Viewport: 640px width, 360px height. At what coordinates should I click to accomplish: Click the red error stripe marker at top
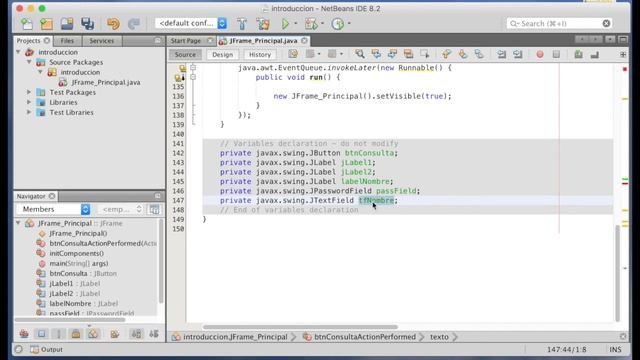pos(624,69)
